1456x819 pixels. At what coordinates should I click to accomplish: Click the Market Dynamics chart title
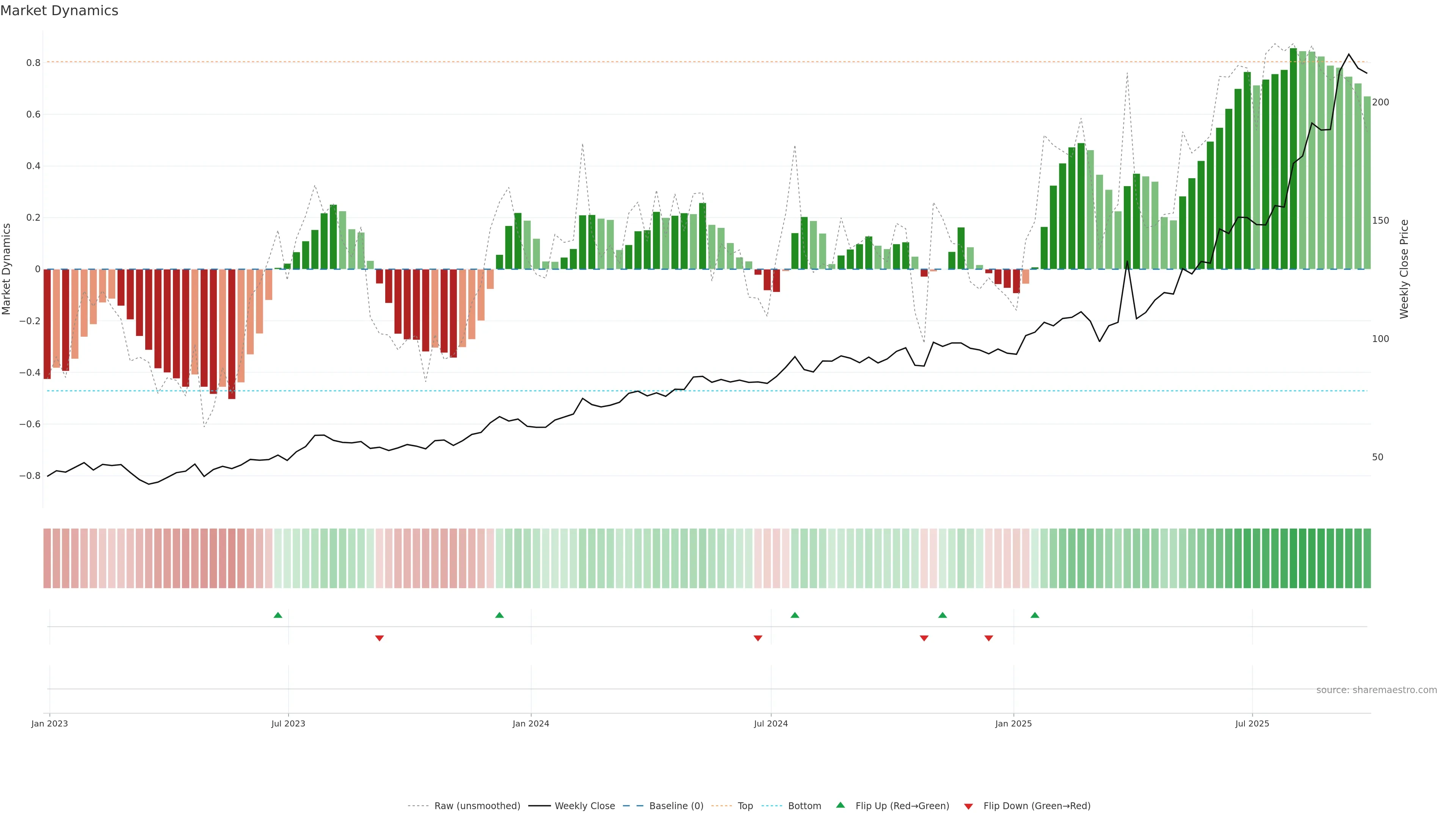(60, 11)
